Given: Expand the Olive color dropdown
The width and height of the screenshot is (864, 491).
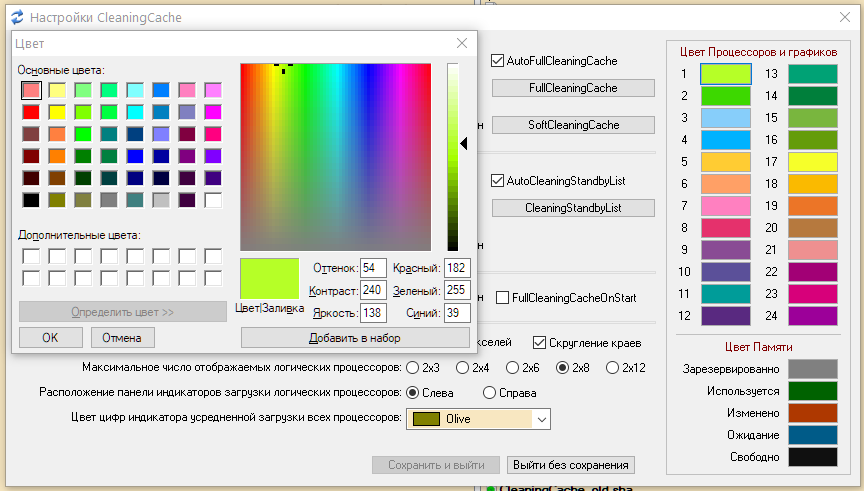Looking at the screenshot, I should click(541, 419).
